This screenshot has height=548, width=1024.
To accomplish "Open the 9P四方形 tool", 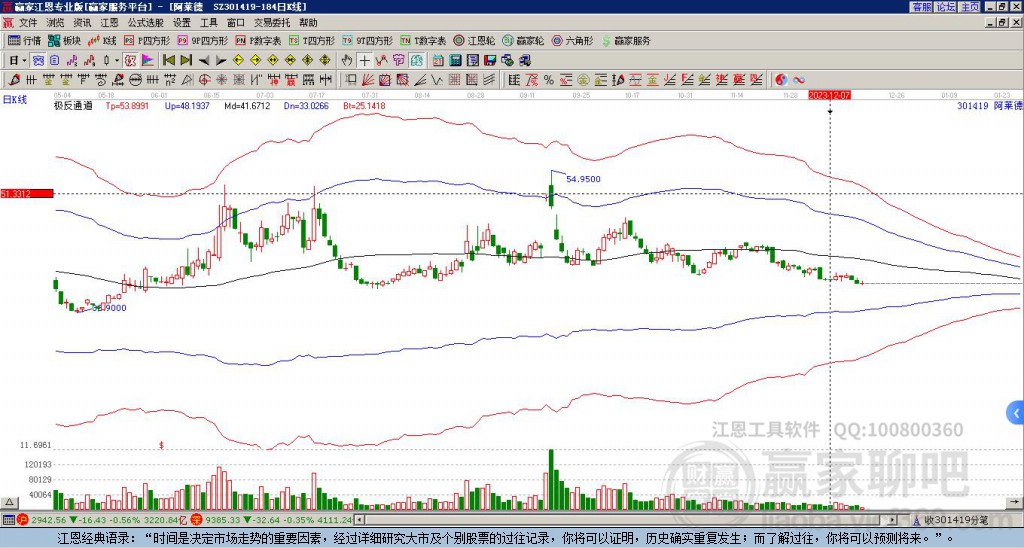I will point(202,41).
